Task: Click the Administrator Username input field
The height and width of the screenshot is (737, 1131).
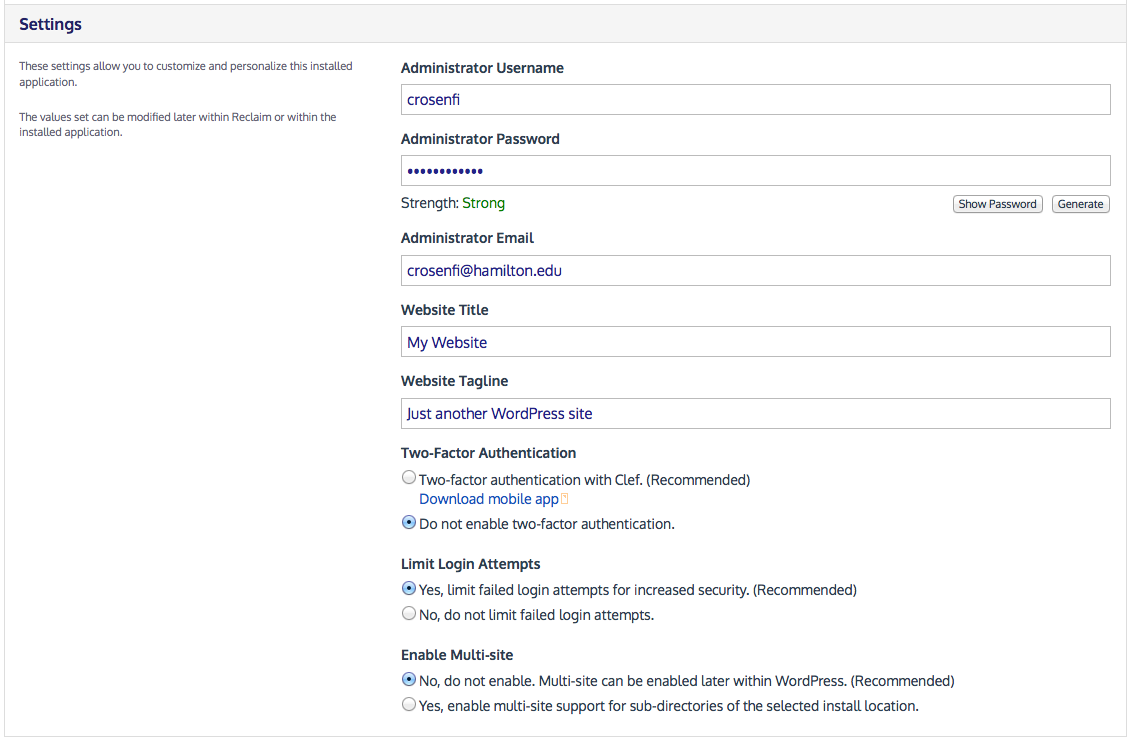Action: (x=755, y=100)
